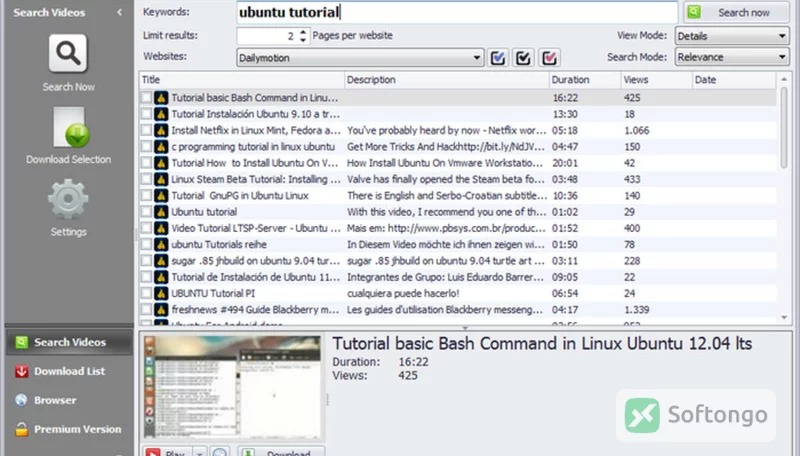Screen dimensions: 800x456
Task: Click the Keywords input field
Action: [x=457, y=12]
